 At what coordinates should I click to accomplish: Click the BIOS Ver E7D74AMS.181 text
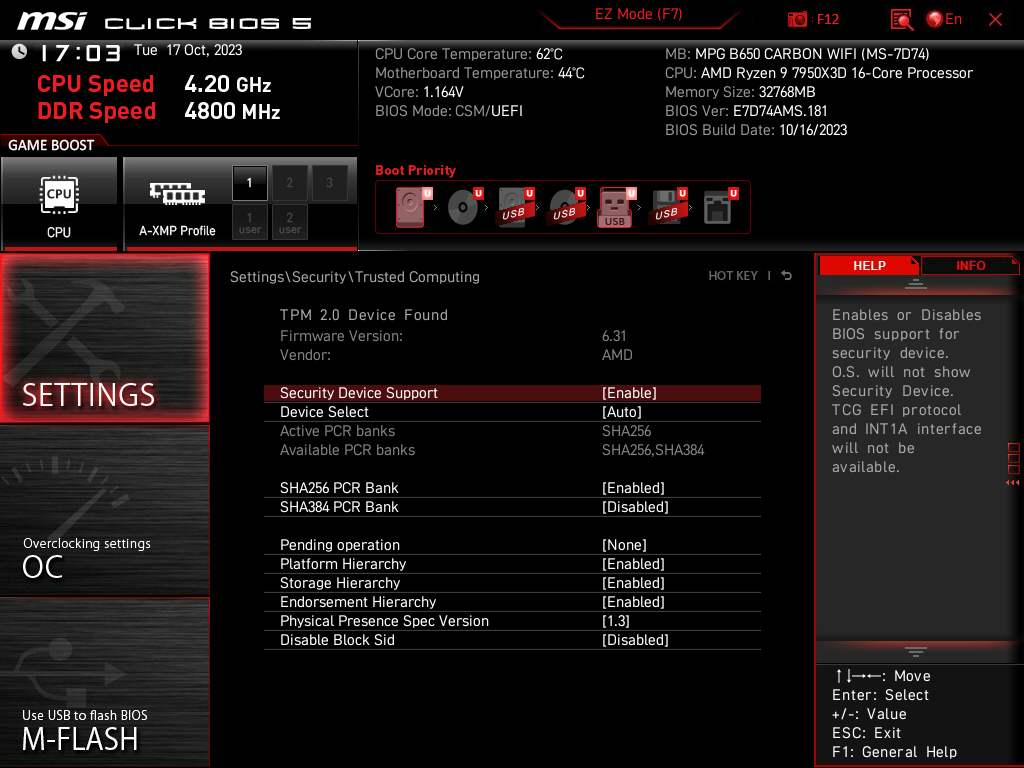point(746,111)
